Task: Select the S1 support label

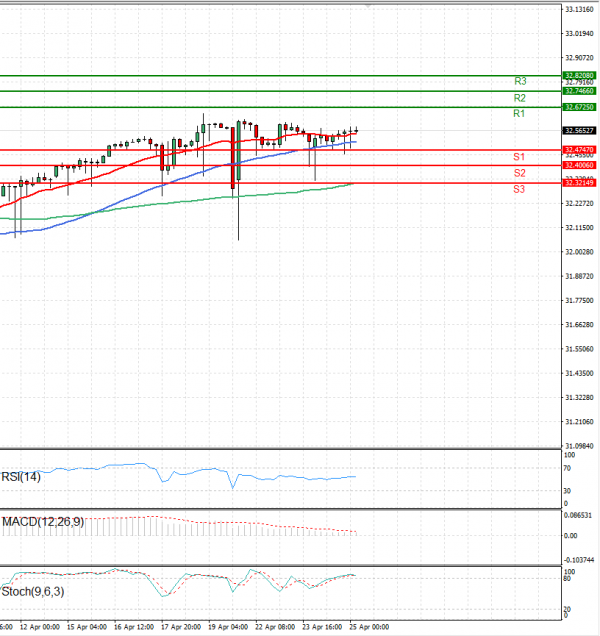Action: pyautogui.click(x=519, y=157)
